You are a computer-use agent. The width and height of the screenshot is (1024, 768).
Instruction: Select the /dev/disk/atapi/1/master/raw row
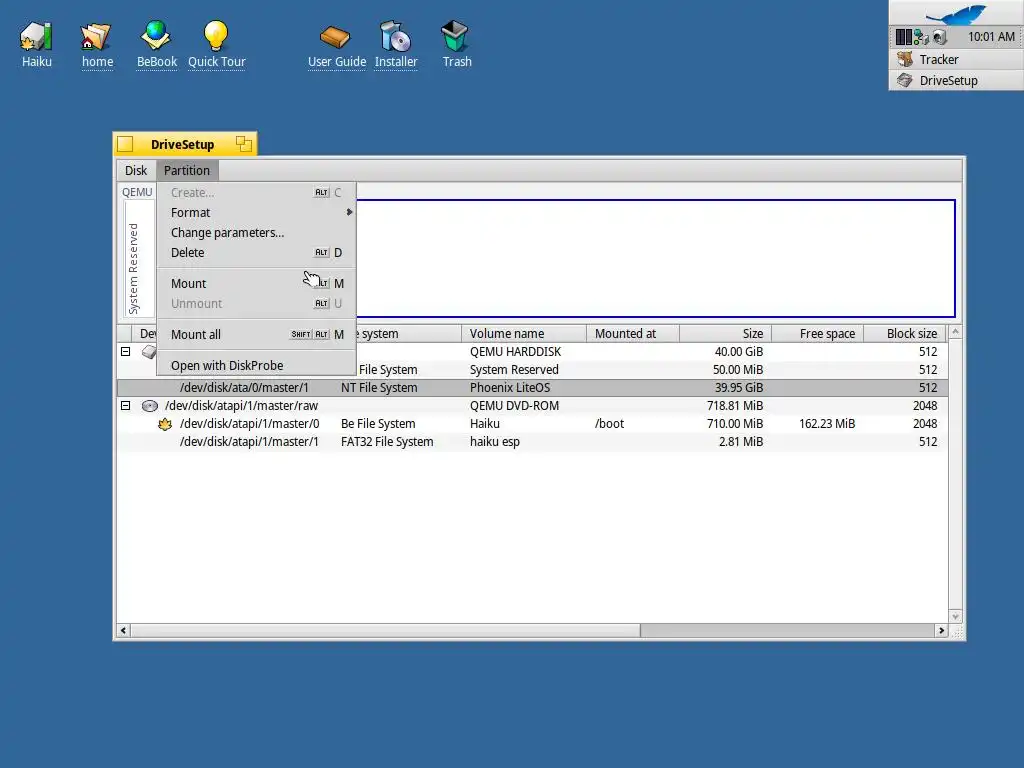532,406
